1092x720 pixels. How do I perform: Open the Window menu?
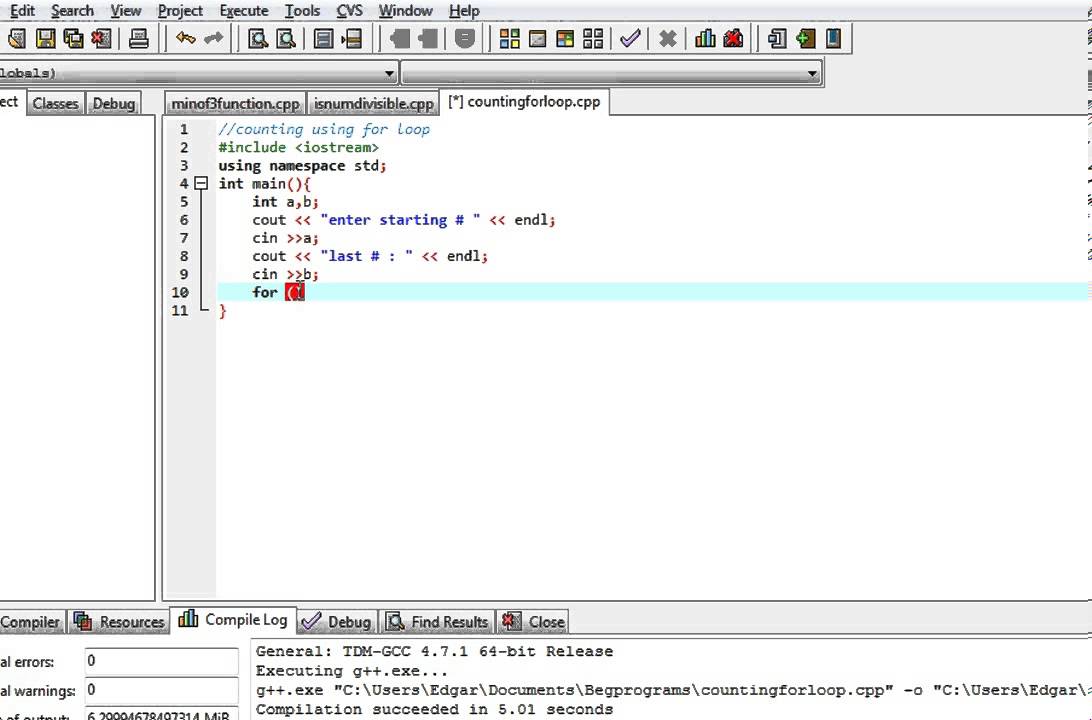(405, 10)
